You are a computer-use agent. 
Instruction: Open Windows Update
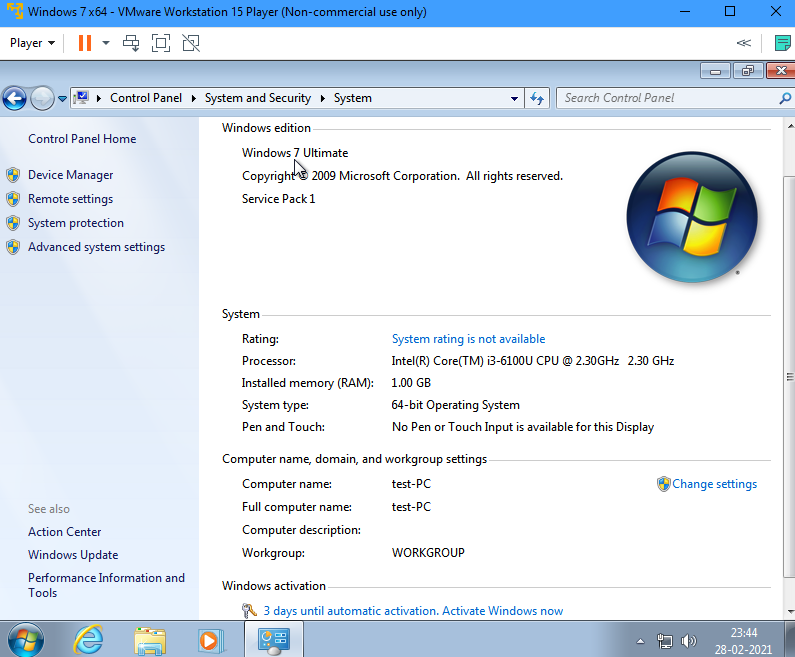(73, 555)
